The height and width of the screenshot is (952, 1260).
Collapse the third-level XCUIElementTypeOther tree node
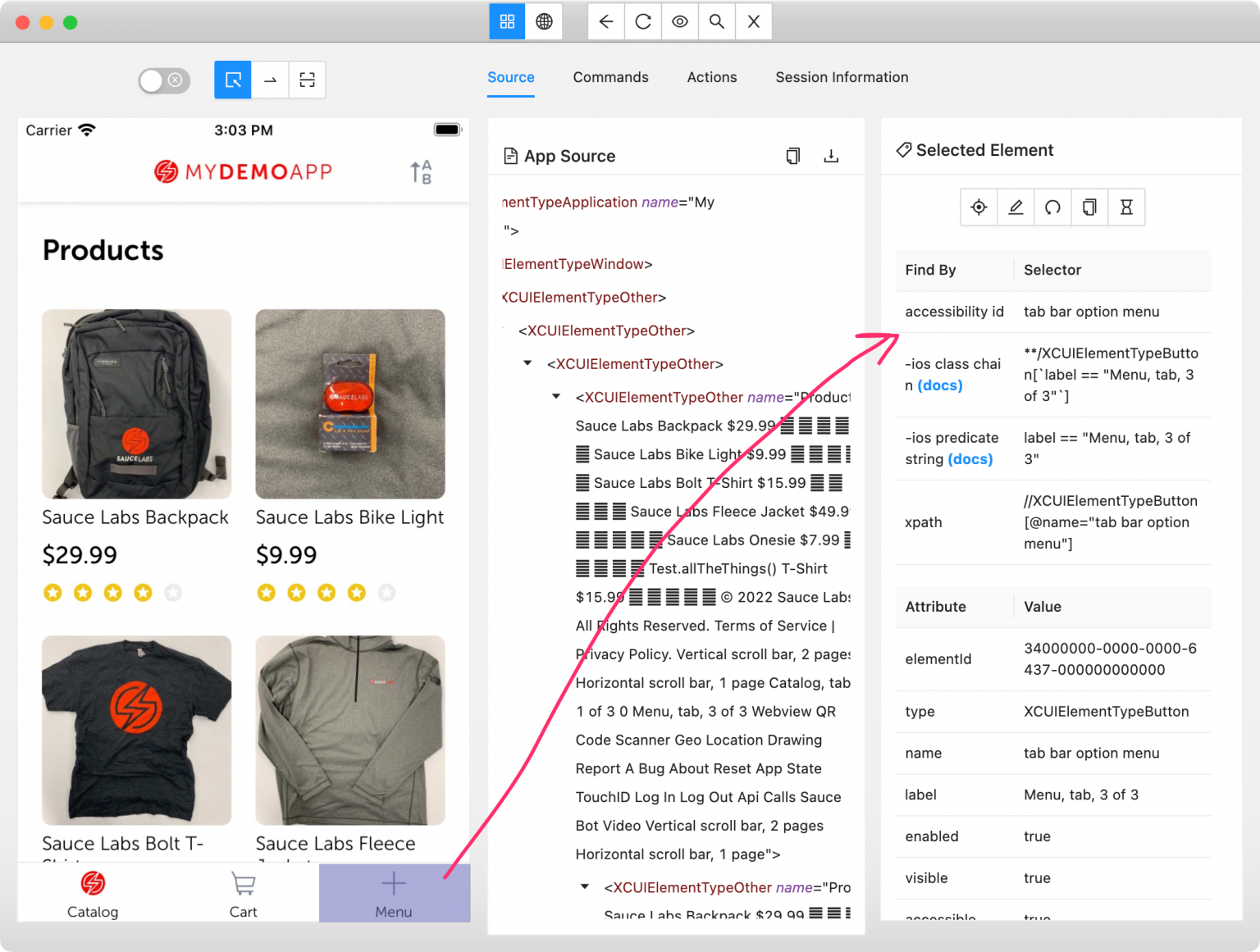pos(527,363)
